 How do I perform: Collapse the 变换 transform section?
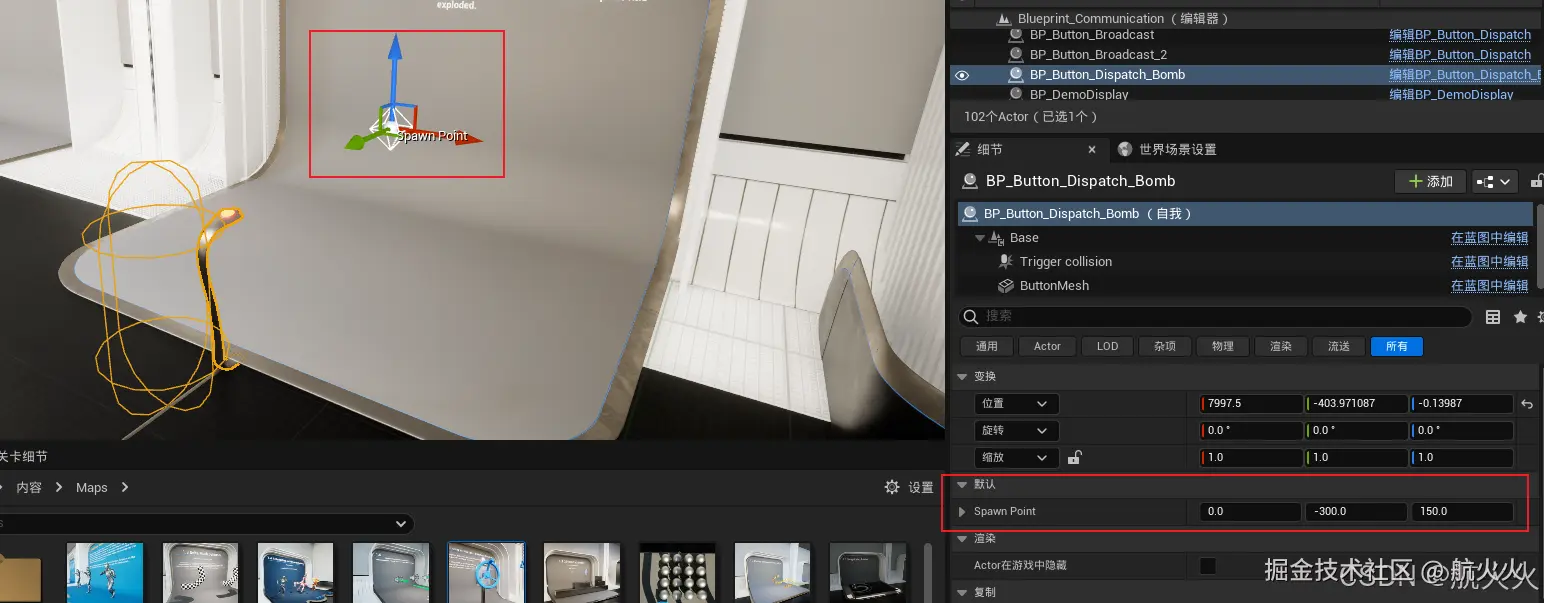(x=963, y=377)
